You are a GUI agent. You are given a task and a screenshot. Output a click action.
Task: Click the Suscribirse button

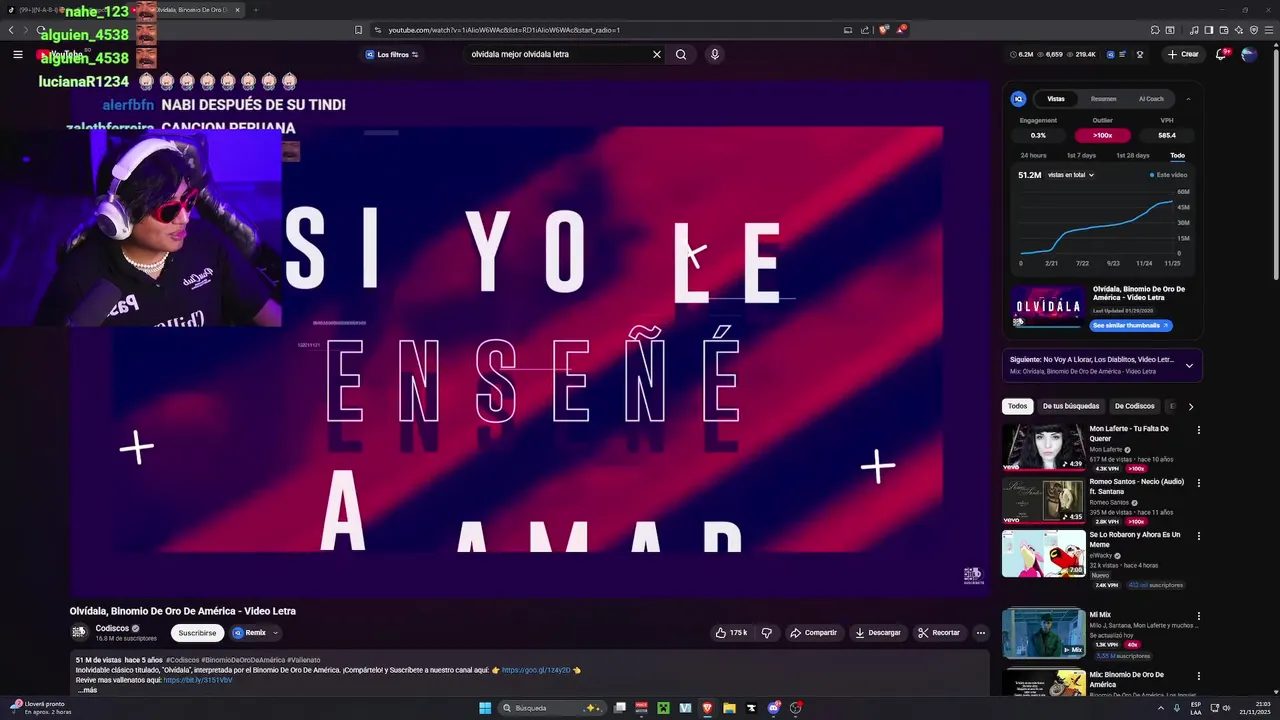click(x=197, y=633)
